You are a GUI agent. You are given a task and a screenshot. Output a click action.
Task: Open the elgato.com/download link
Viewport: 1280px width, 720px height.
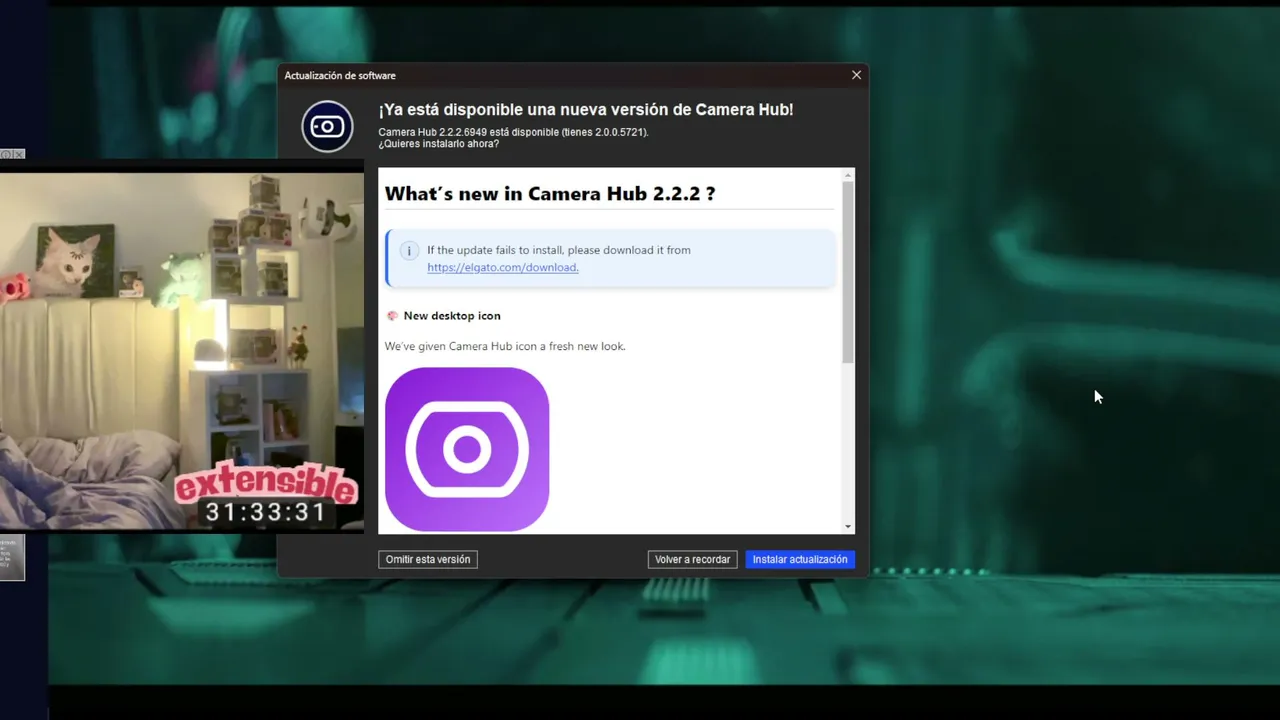click(503, 267)
